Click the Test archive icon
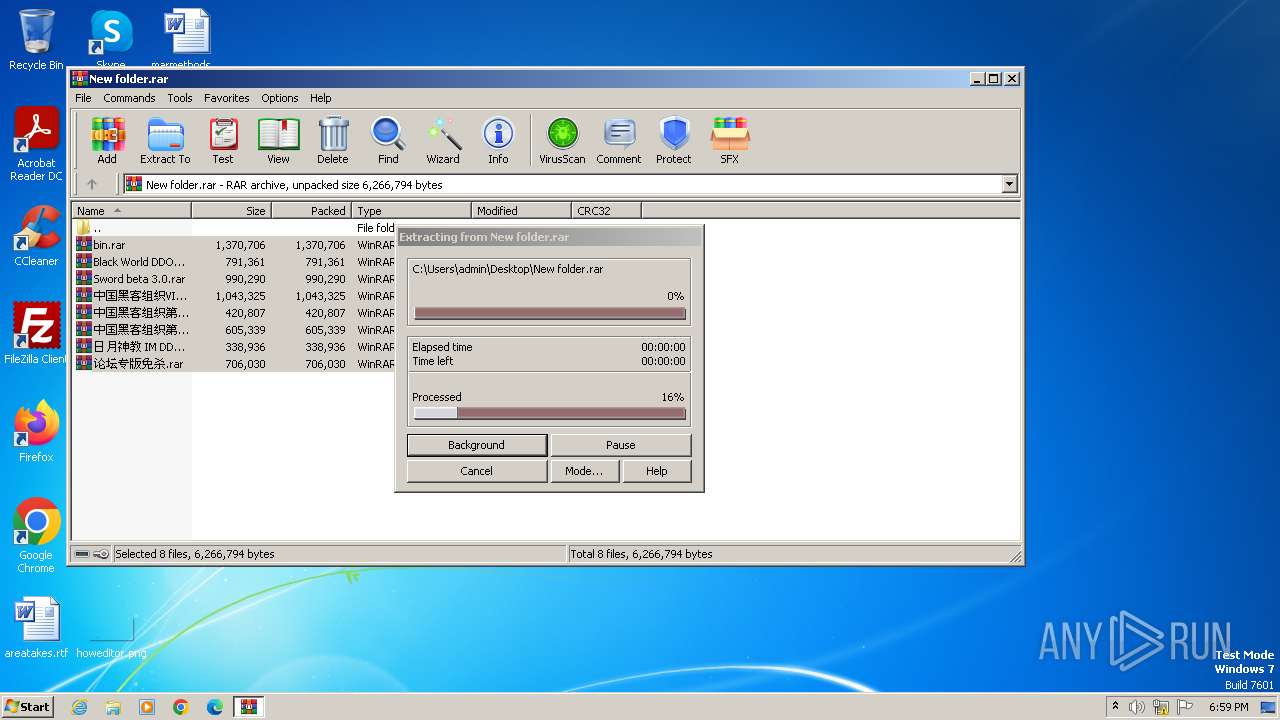The height and width of the screenshot is (720, 1280). click(223, 140)
